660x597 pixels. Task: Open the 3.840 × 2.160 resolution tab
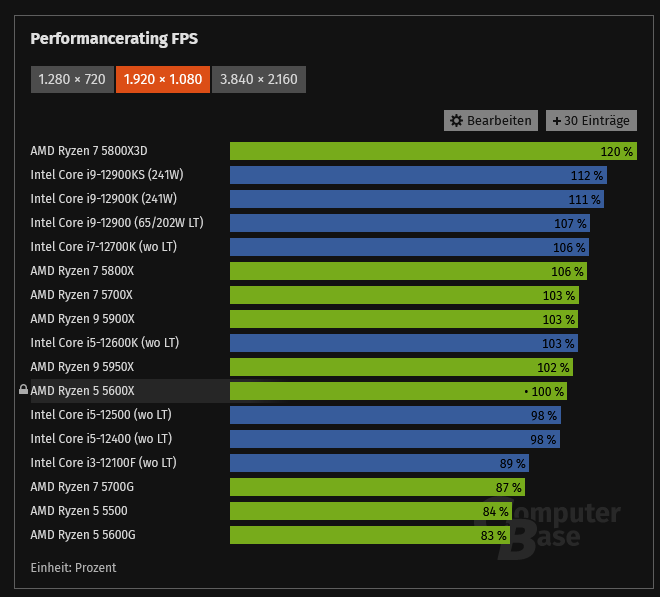tap(259, 79)
